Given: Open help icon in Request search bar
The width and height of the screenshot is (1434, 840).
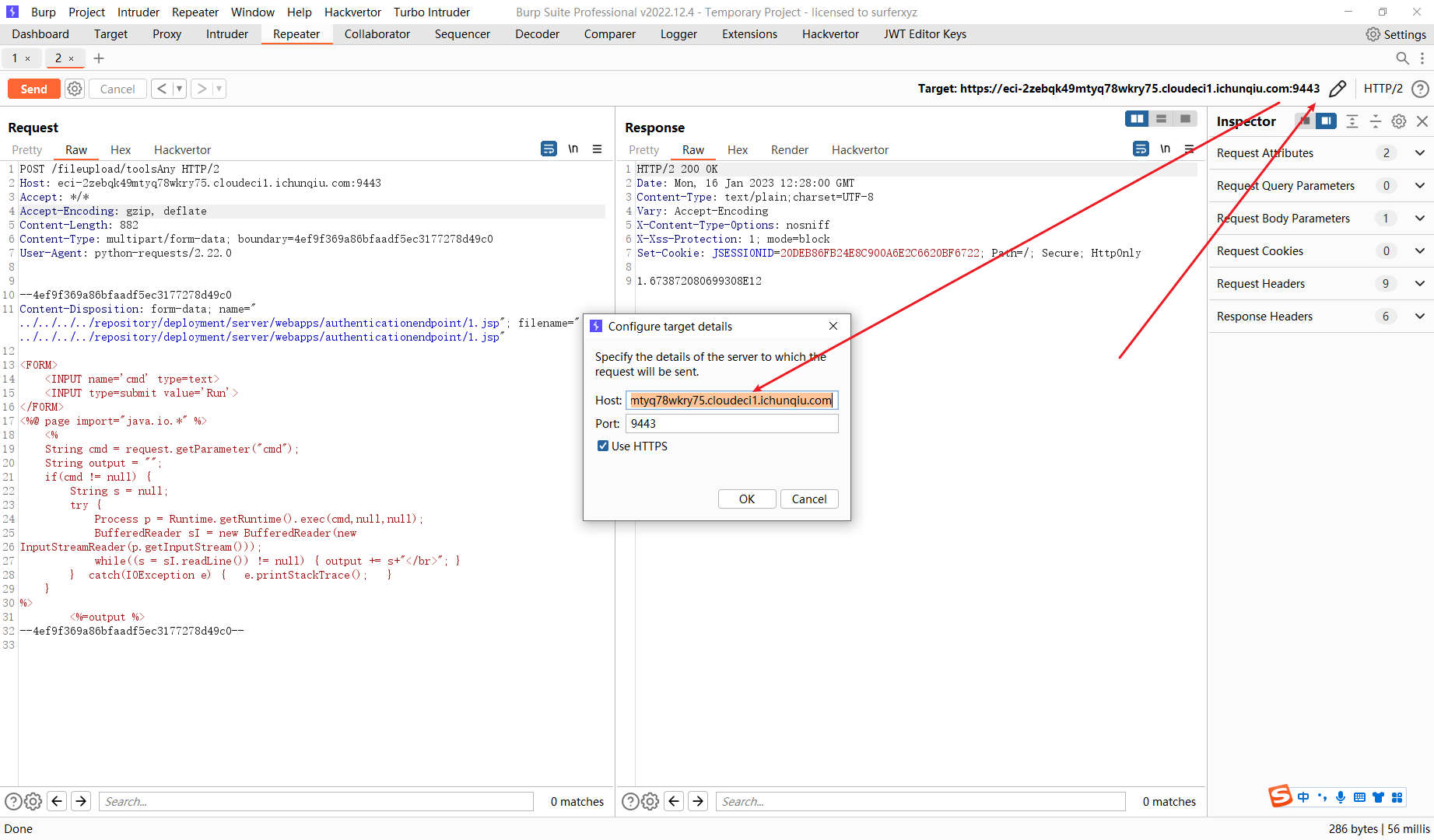Looking at the screenshot, I should [13, 801].
